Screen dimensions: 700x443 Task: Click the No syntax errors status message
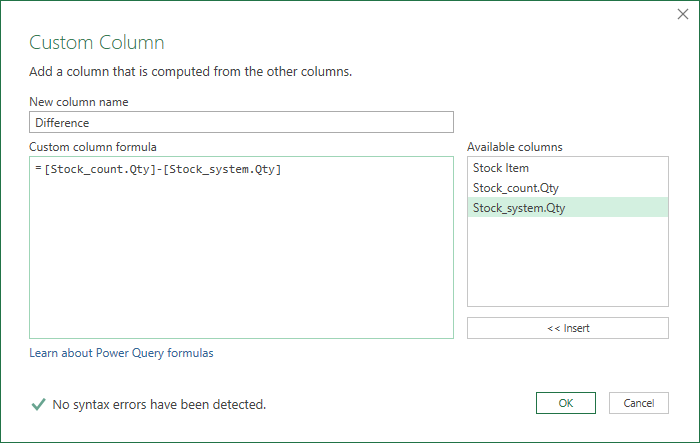pyautogui.click(x=159, y=405)
